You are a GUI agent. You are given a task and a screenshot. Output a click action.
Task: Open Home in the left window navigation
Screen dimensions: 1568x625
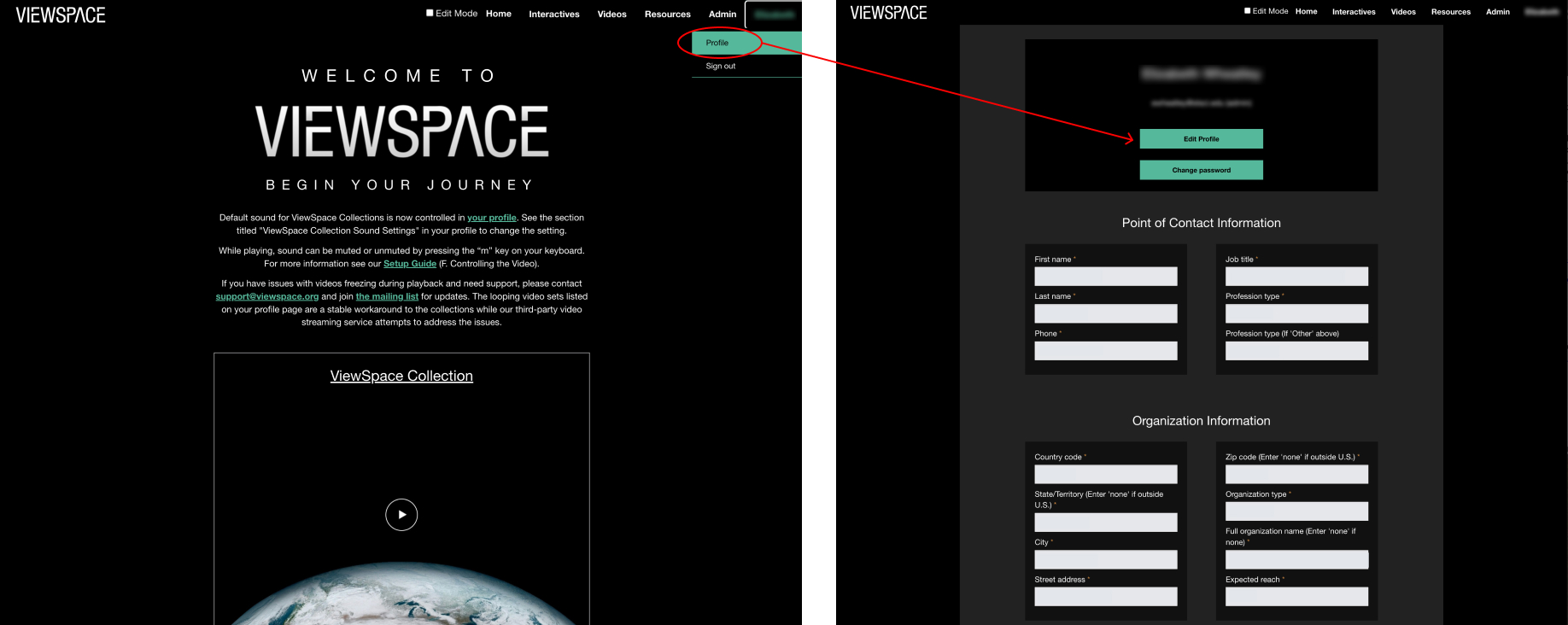(x=499, y=14)
